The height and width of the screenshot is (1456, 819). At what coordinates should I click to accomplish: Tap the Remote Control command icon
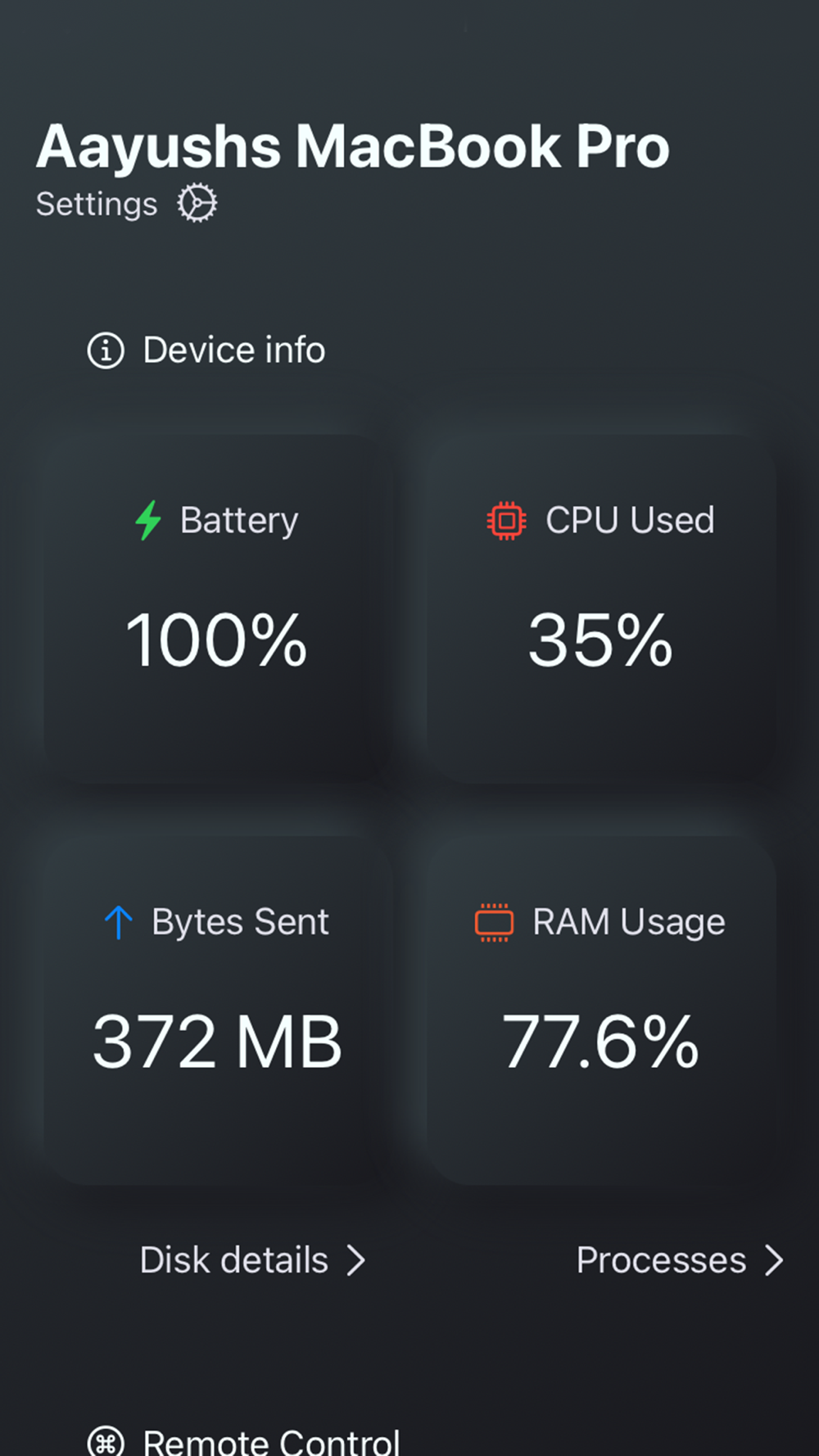click(106, 1441)
